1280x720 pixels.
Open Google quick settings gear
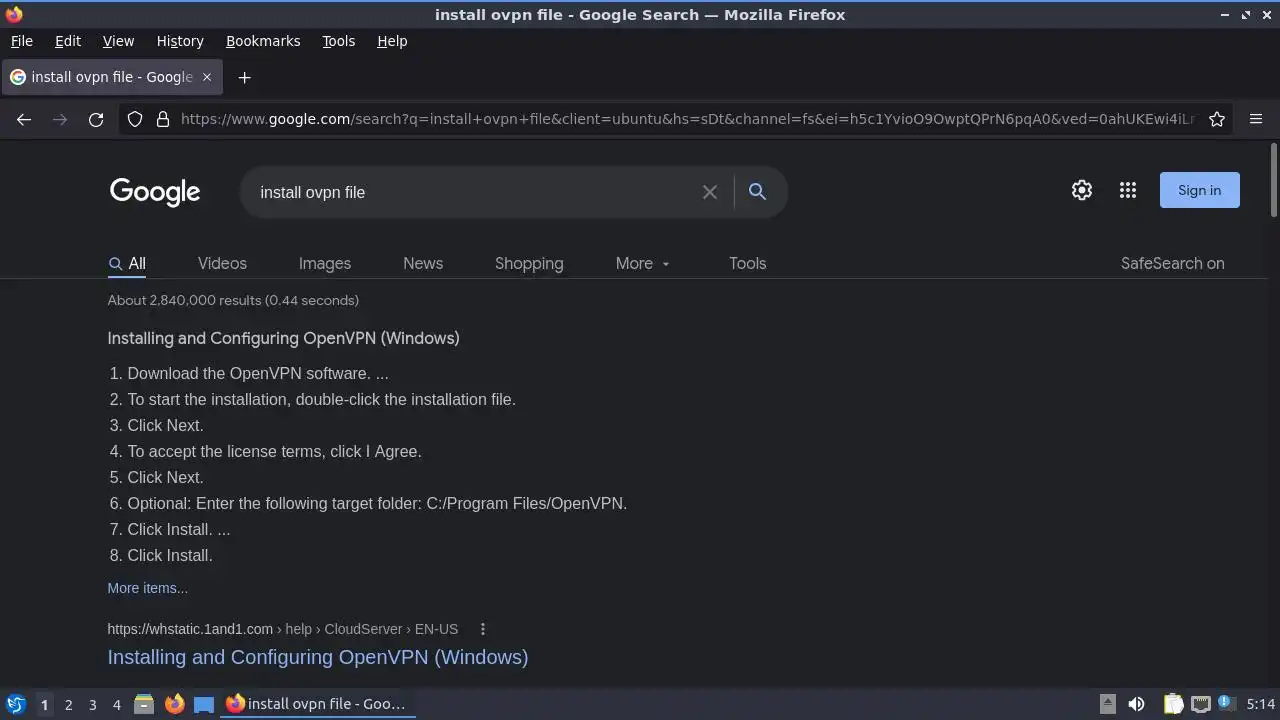[1082, 190]
